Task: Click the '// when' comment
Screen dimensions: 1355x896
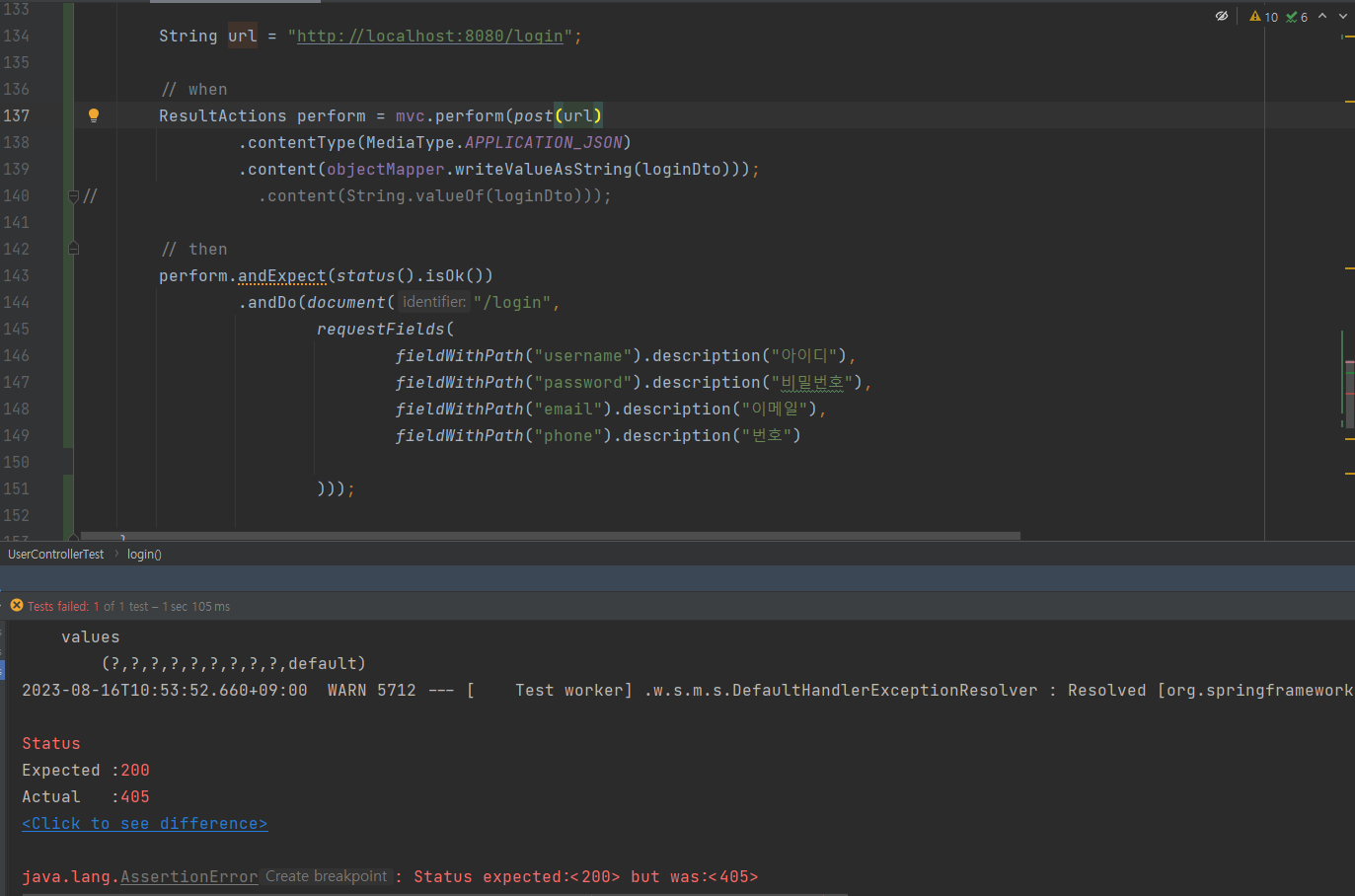Action: click(x=194, y=90)
